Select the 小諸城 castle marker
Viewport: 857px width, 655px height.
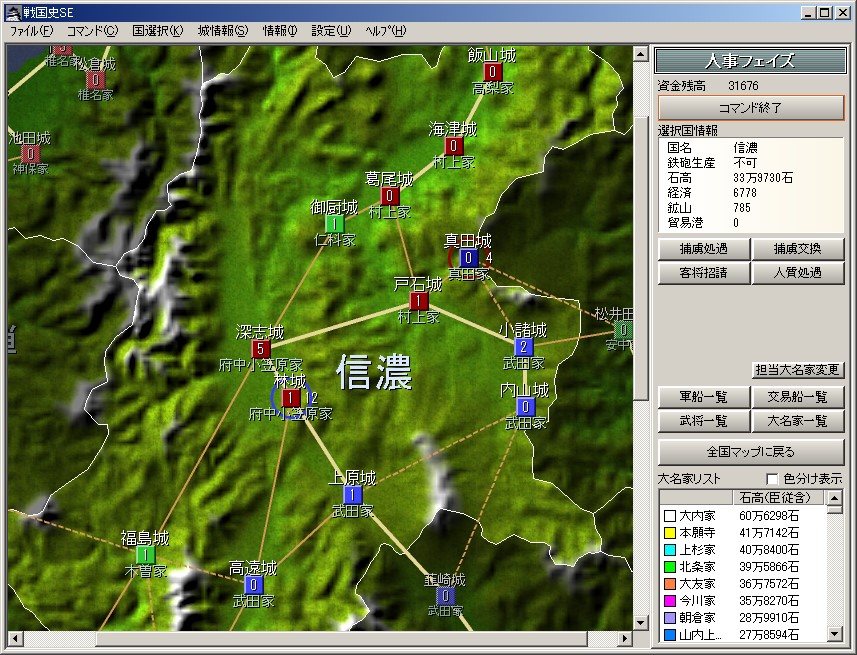point(523,347)
